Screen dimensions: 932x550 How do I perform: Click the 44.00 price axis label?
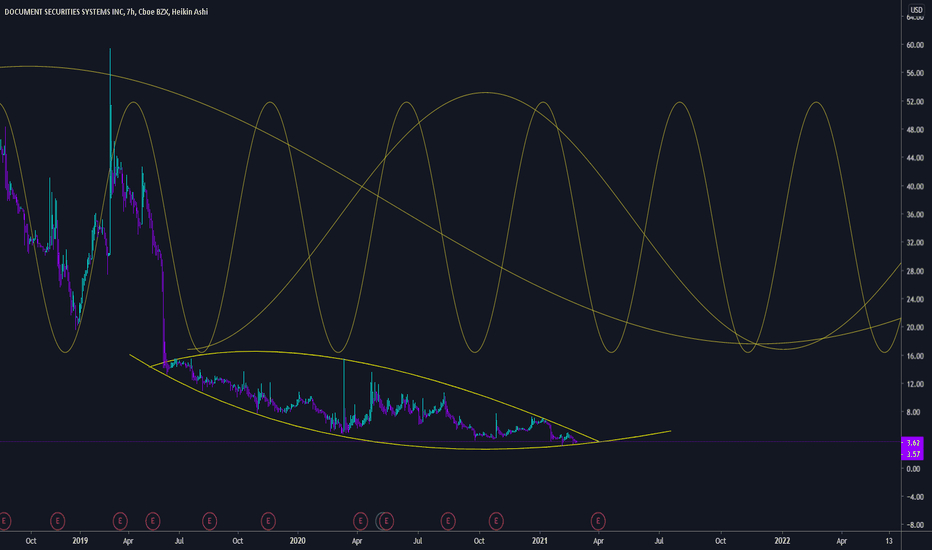[x=915, y=158]
